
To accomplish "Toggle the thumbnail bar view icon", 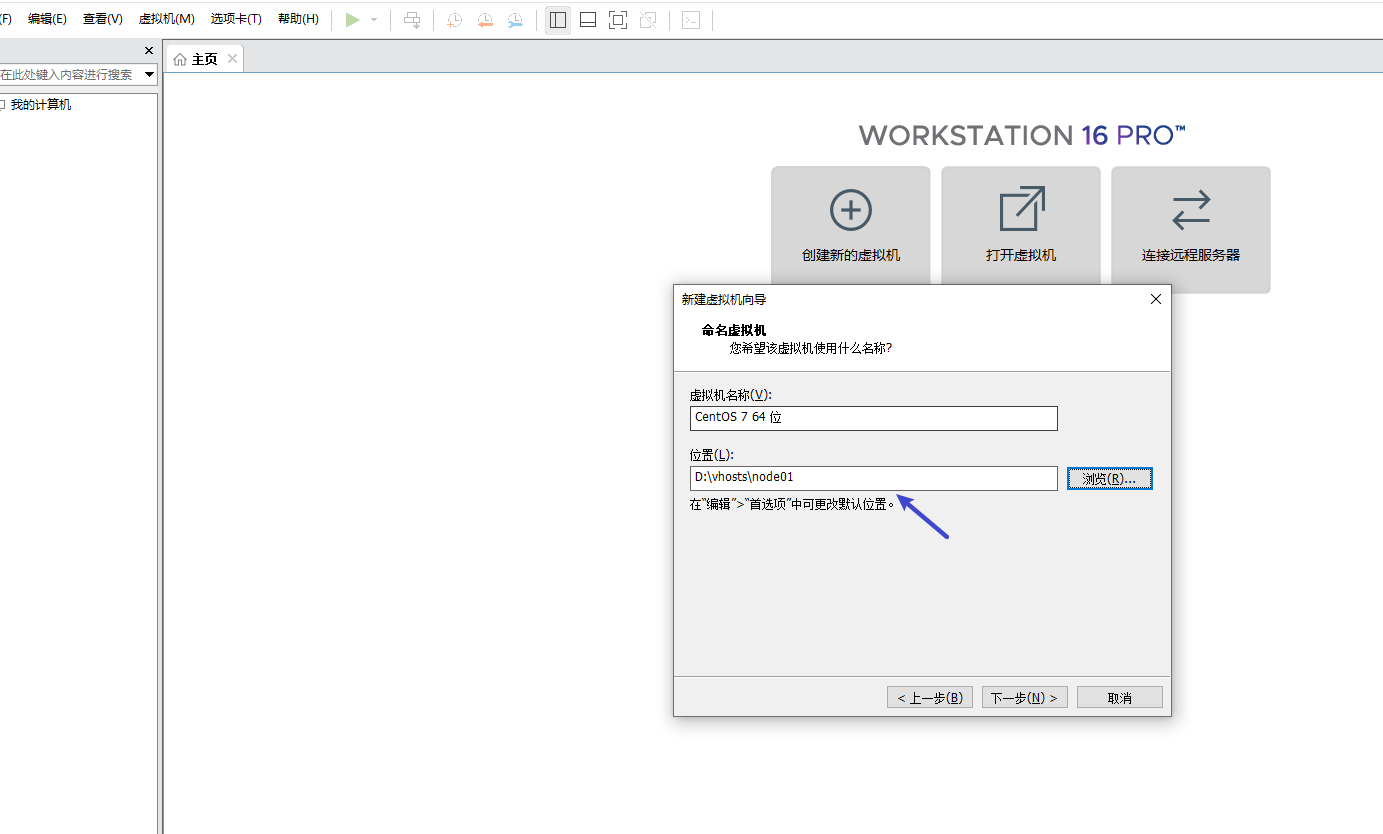I will point(588,20).
